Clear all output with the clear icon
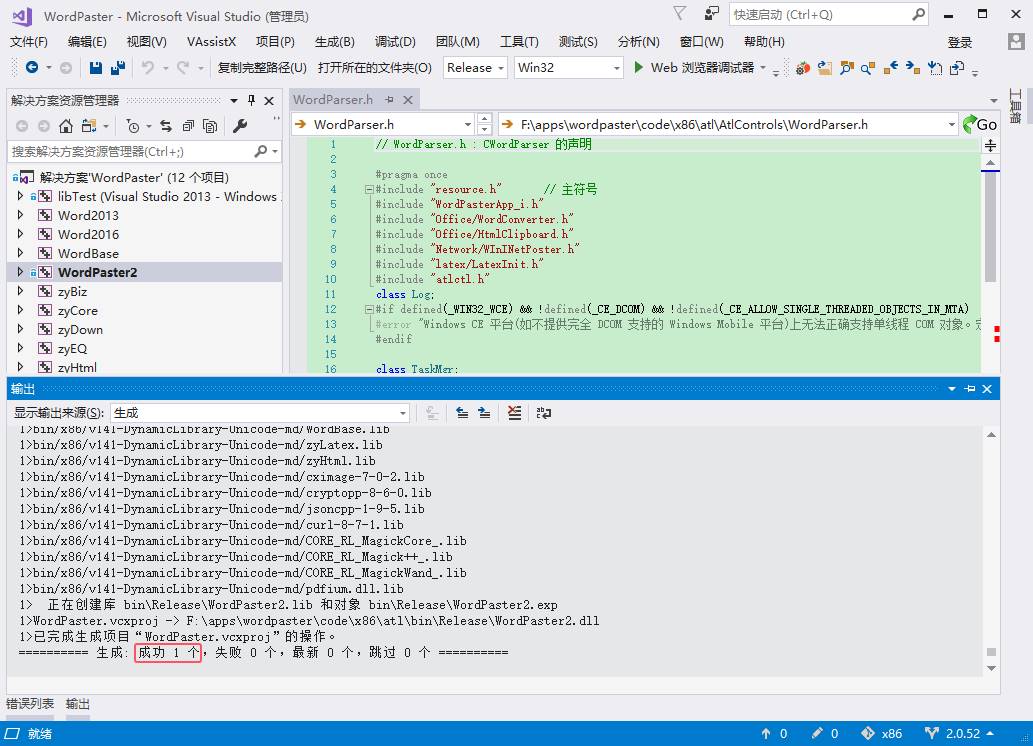Viewport: 1033px width, 746px height. coord(514,412)
